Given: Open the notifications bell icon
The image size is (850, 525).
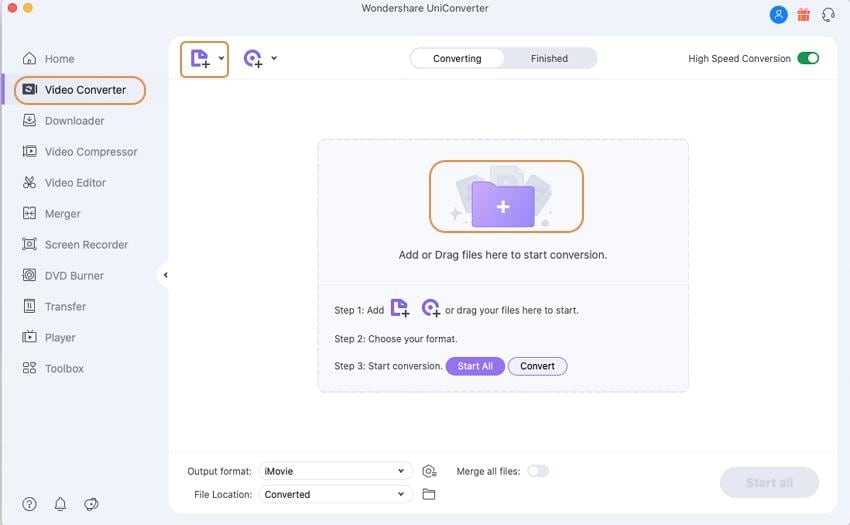Looking at the screenshot, I should 61,504.
